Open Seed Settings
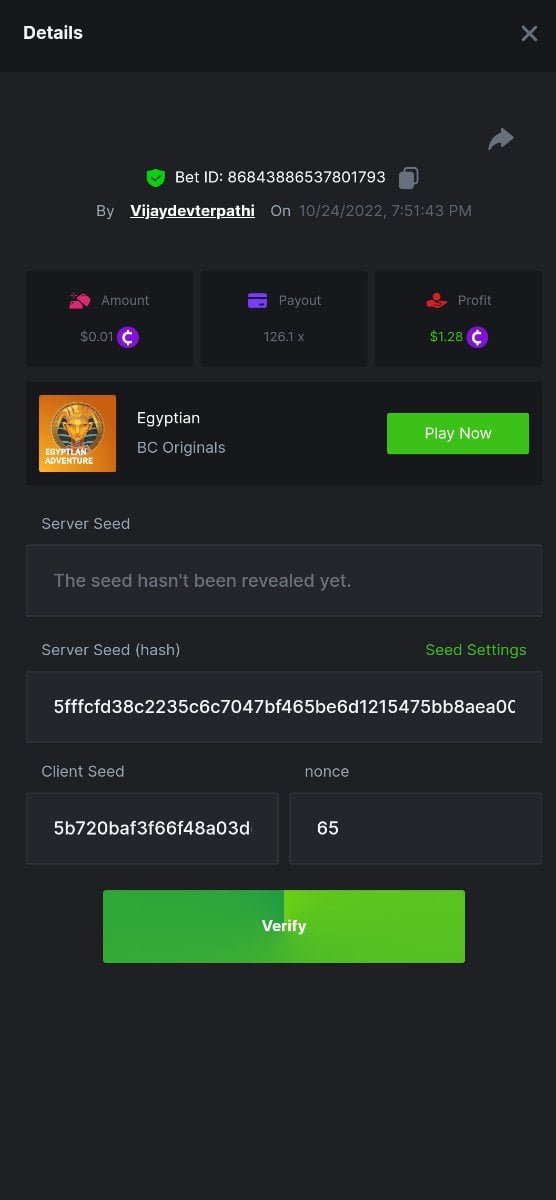556x1200 pixels. (x=476, y=650)
